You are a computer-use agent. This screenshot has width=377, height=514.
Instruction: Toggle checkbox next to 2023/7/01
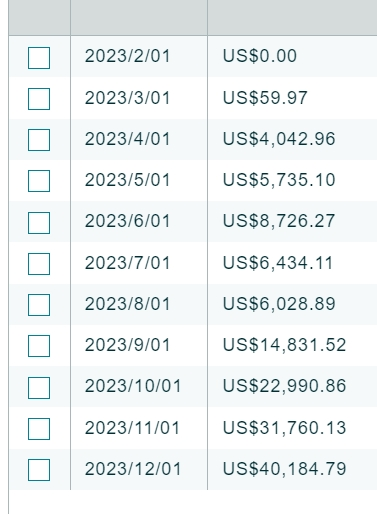(39, 264)
